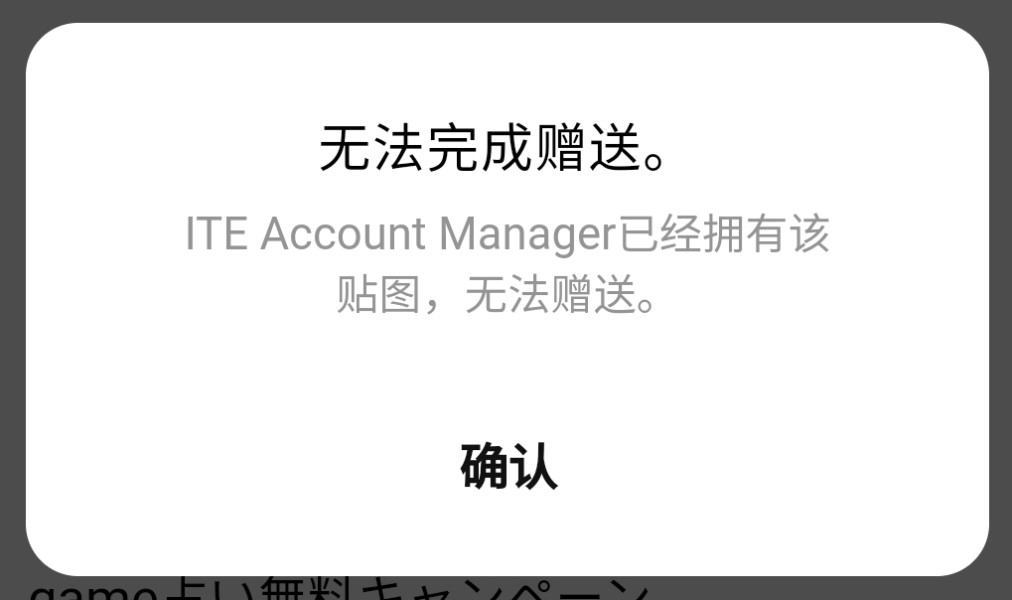Click the word Account in the message
This screenshot has width=1012, height=600.
[x=343, y=233]
